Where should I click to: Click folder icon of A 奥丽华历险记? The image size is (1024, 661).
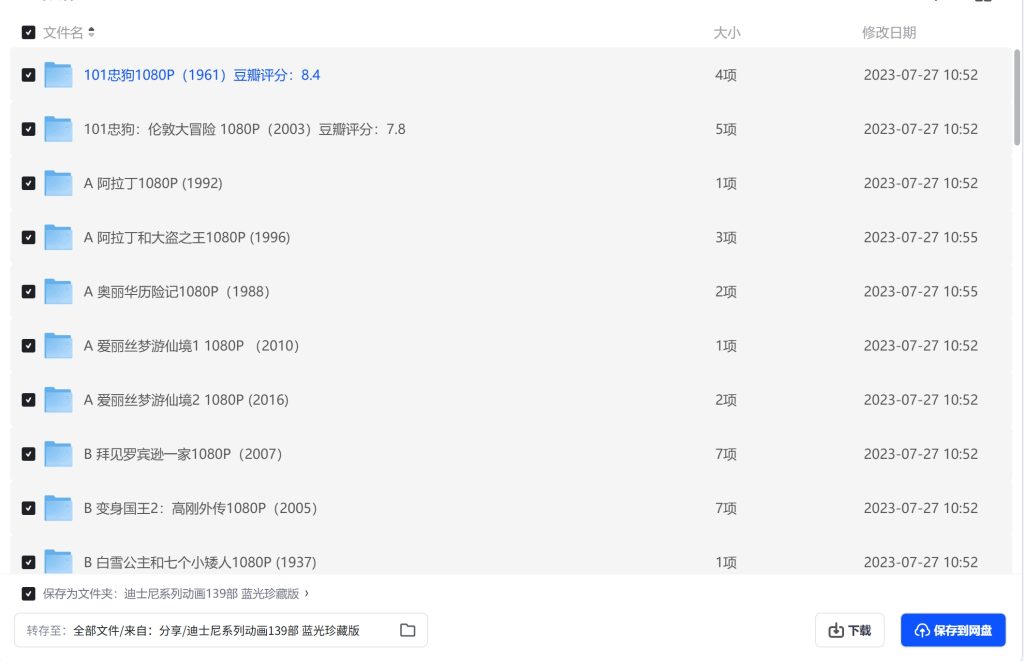(58, 292)
